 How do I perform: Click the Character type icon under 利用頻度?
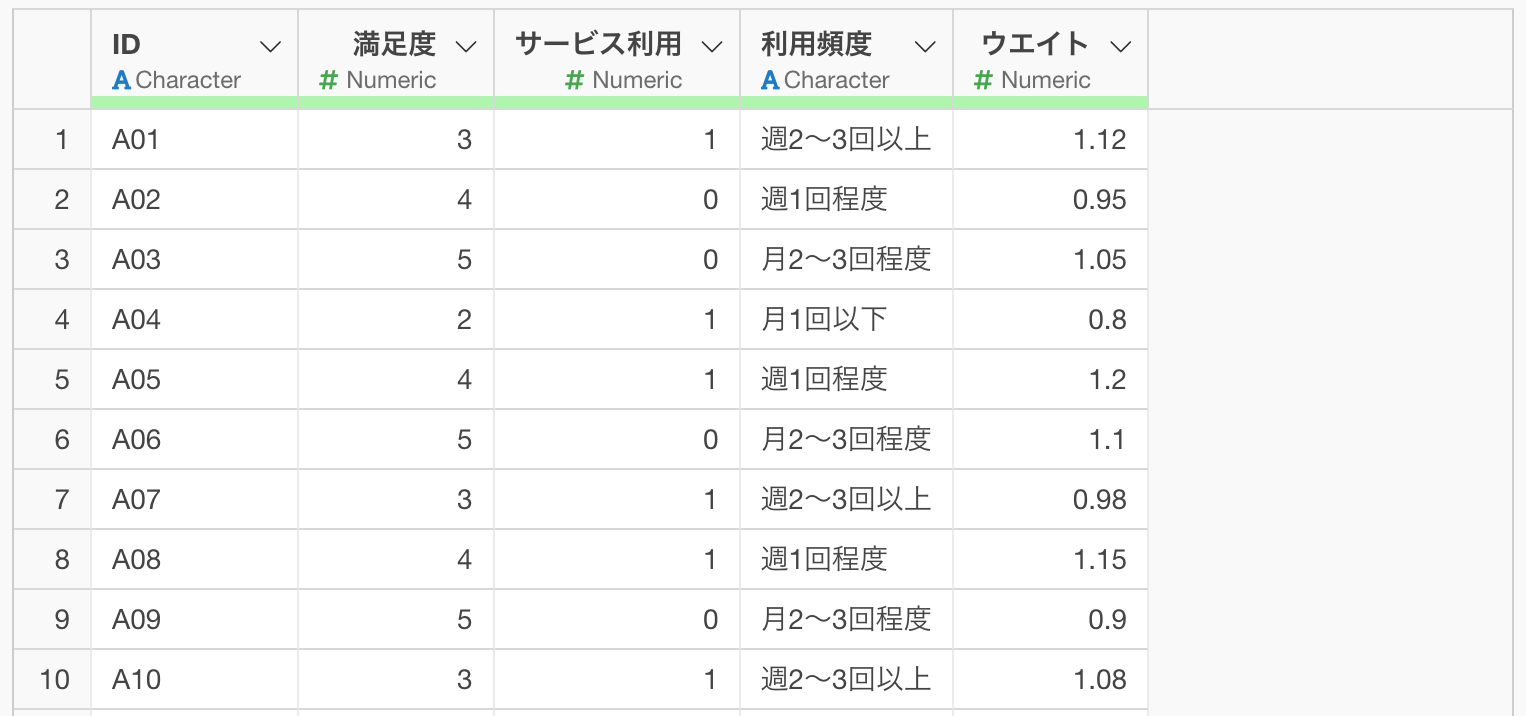(770, 81)
